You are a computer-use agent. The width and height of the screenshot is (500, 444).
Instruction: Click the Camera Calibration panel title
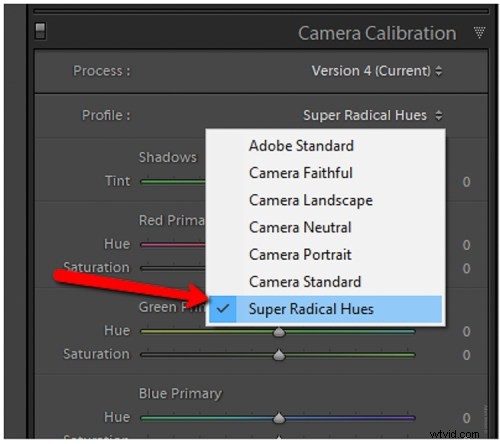coord(377,33)
